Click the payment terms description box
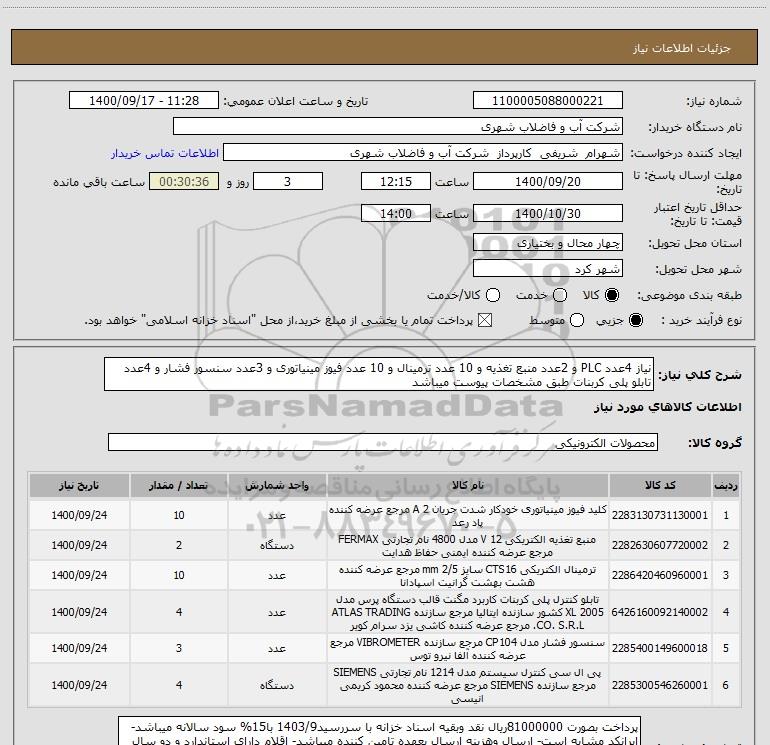Image resolution: width=770 pixels, height=745 pixels. [379, 731]
